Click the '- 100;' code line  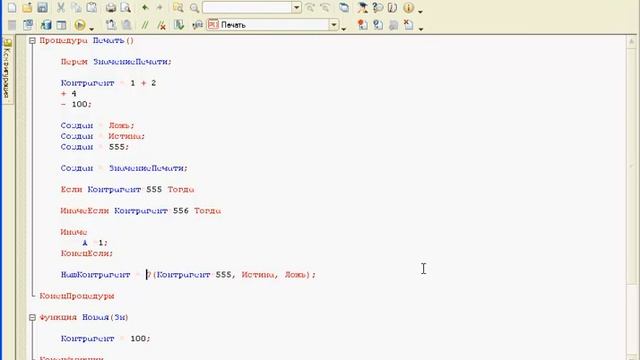click(76, 104)
